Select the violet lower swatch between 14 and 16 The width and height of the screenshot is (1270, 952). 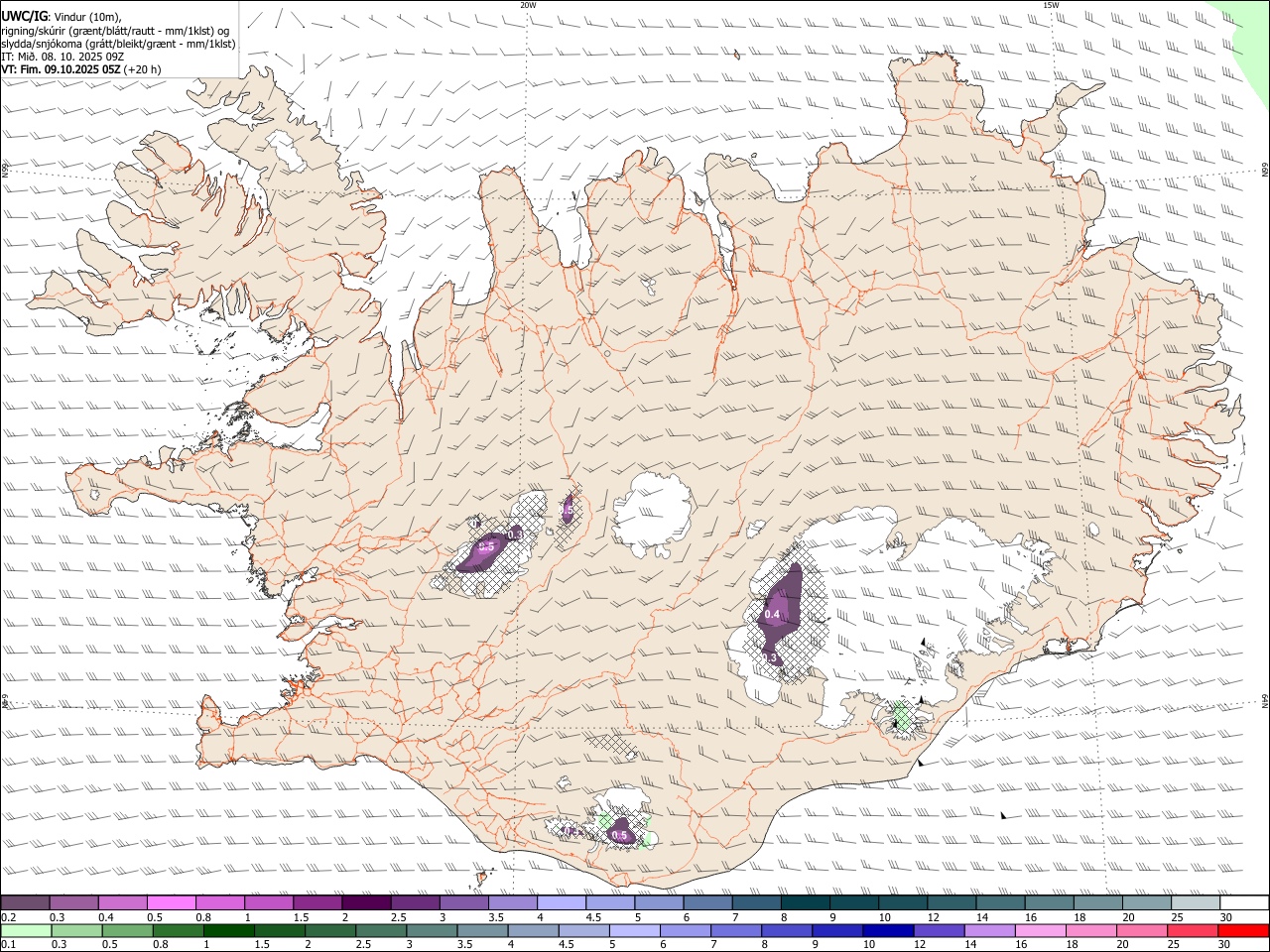988,930
